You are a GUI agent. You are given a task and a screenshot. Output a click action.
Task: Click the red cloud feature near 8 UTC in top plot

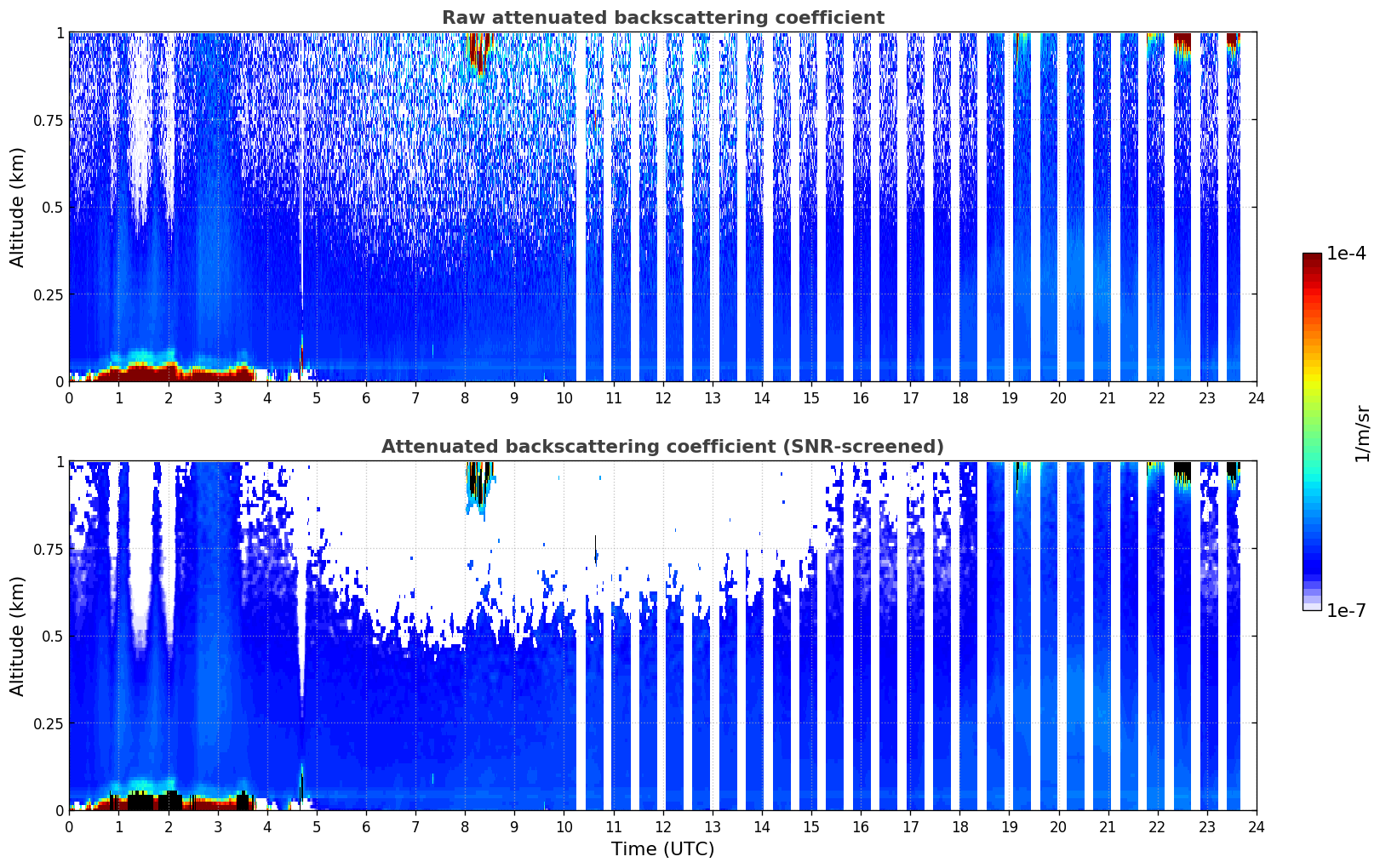pos(478,53)
